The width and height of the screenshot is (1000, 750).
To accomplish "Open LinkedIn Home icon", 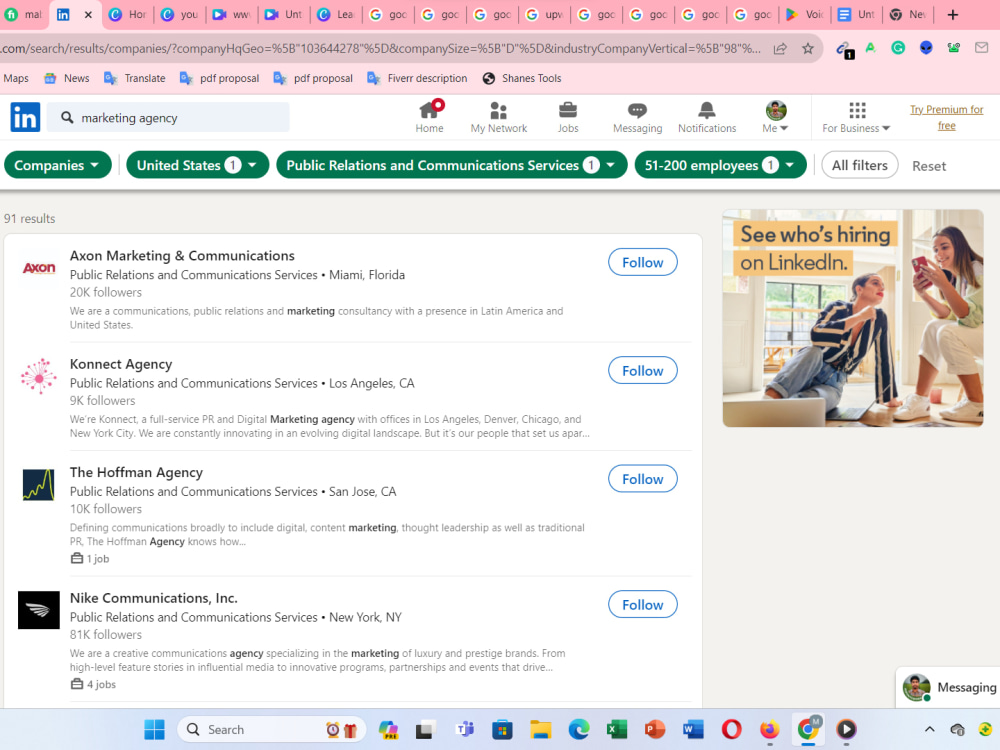I will (x=429, y=110).
